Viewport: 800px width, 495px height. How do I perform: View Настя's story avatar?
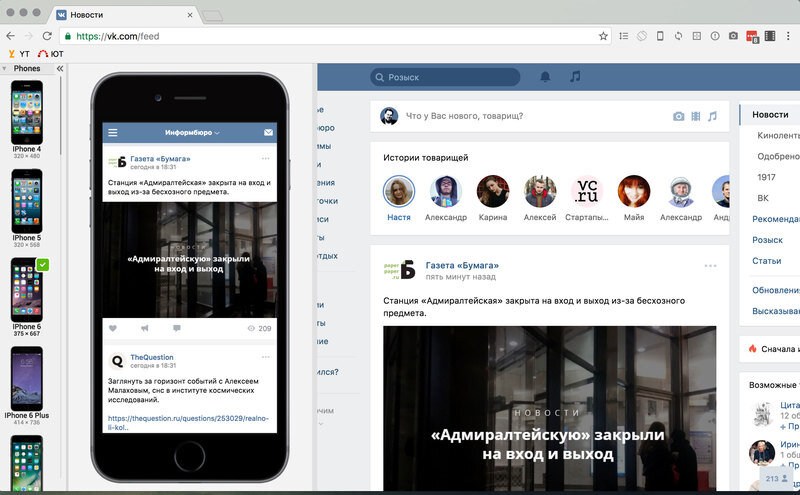(398, 191)
